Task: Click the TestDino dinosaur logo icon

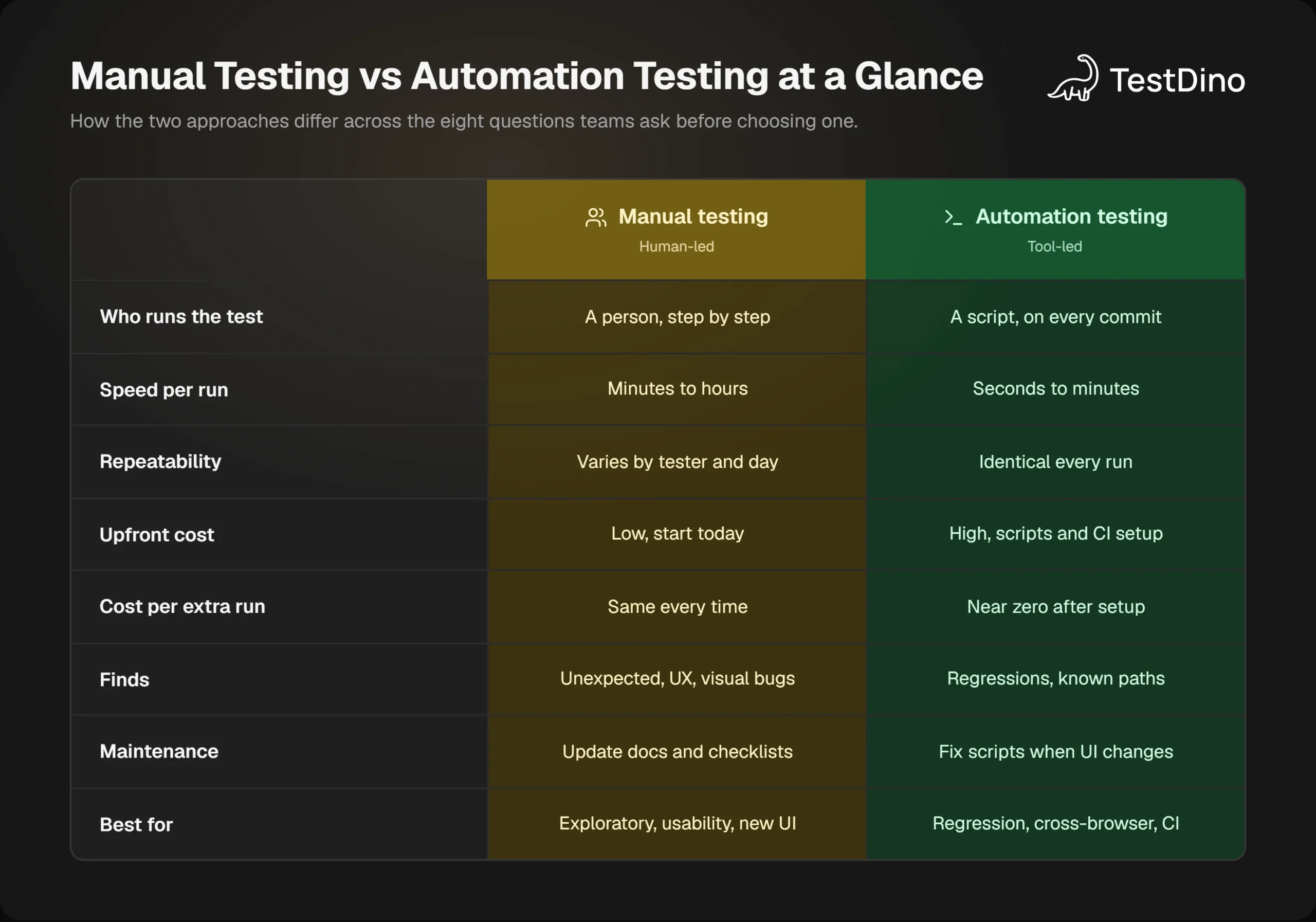Action: point(1073,78)
